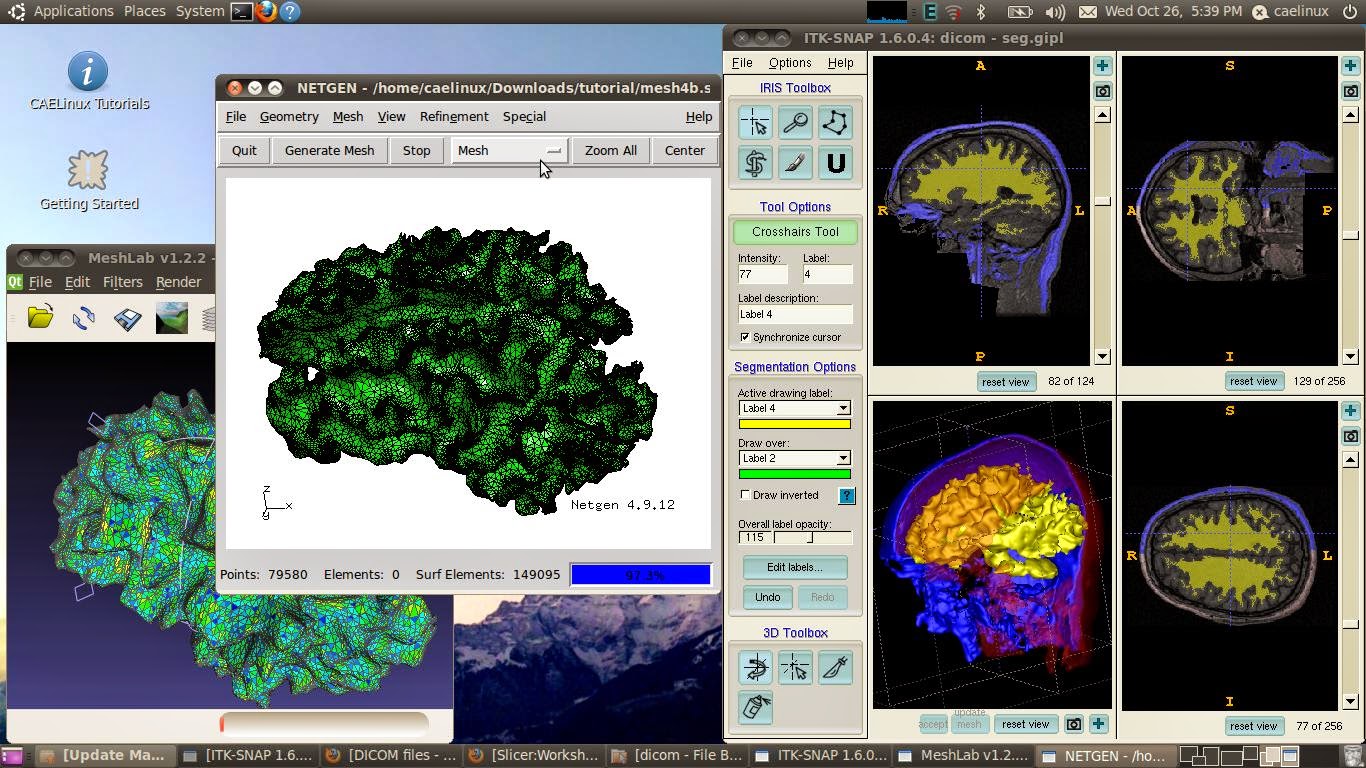
Task: Click the Zoom All button
Action: click(610, 150)
